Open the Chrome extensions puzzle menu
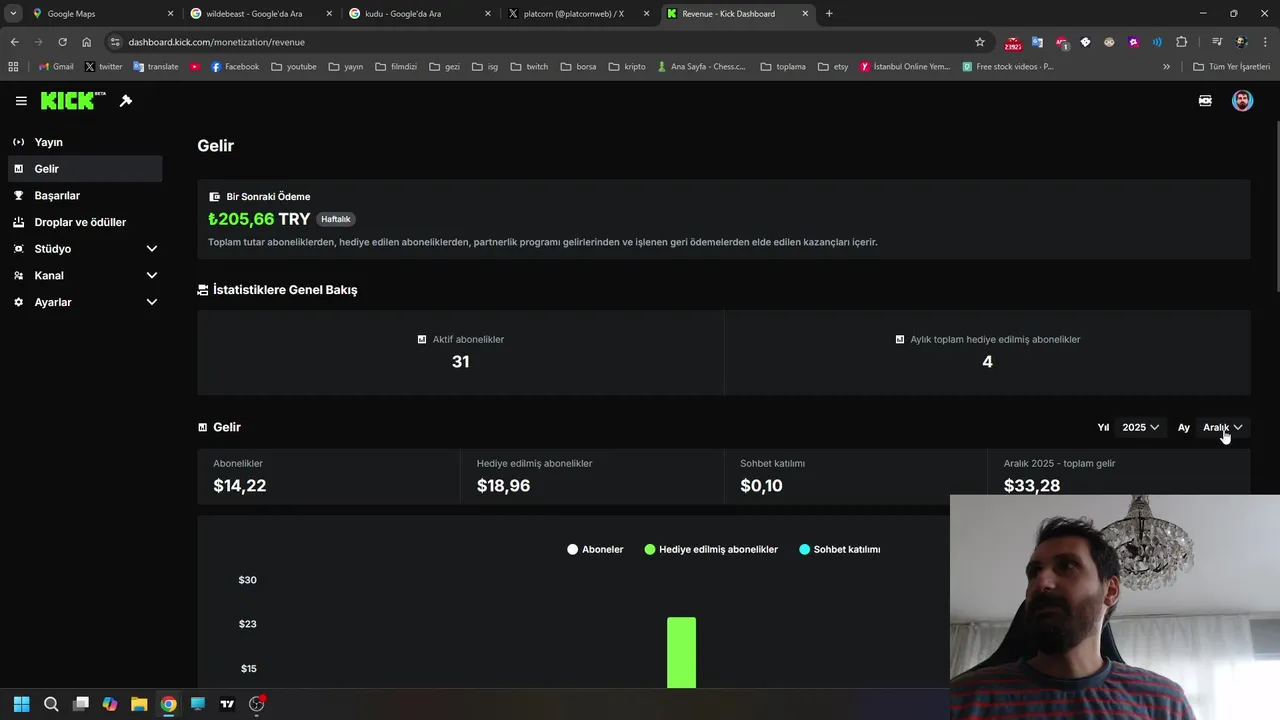Screen dimensions: 1280x720 pyautogui.click(x=1181, y=42)
